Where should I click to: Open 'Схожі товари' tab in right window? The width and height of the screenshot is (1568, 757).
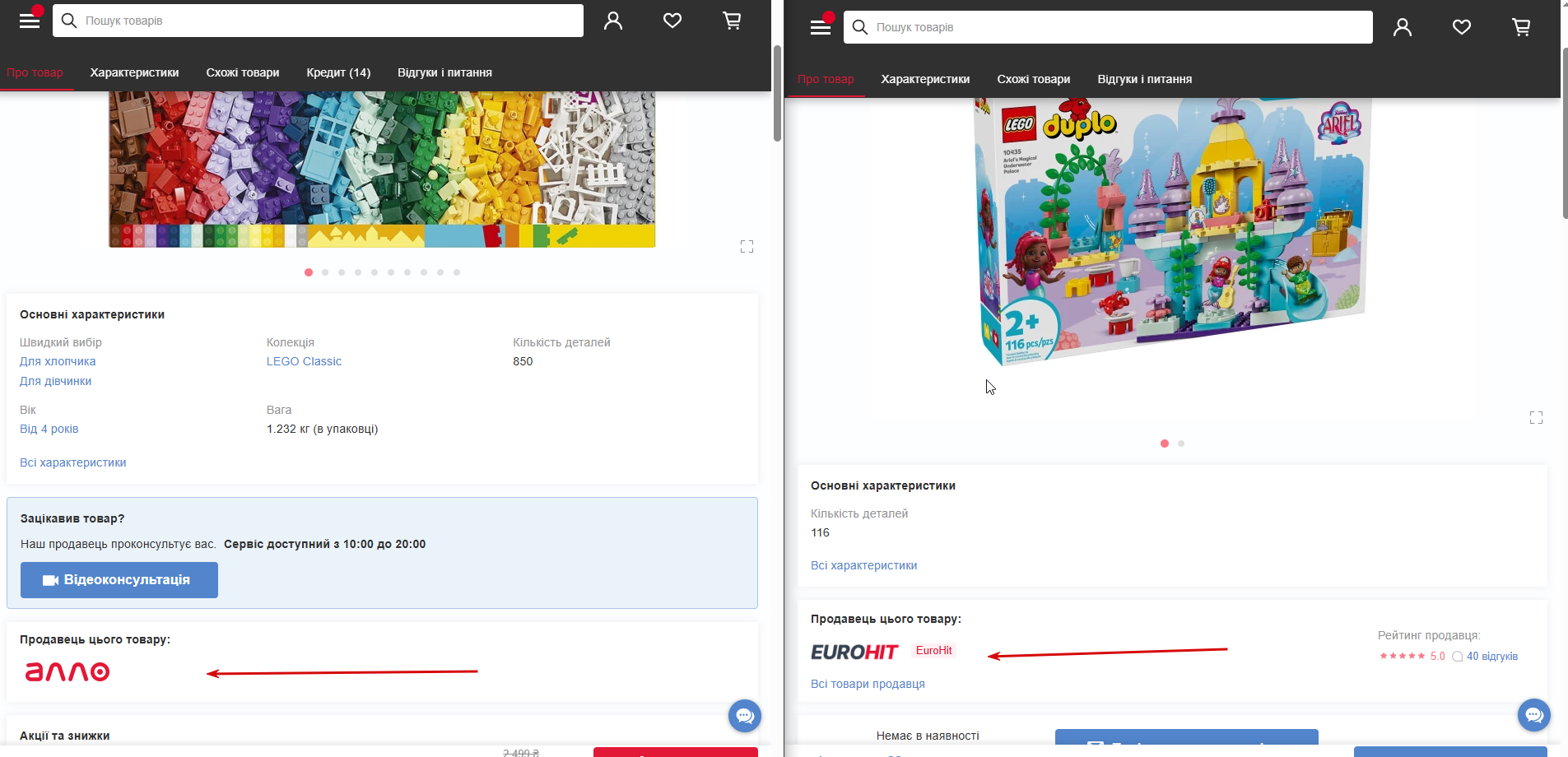(x=1034, y=79)
